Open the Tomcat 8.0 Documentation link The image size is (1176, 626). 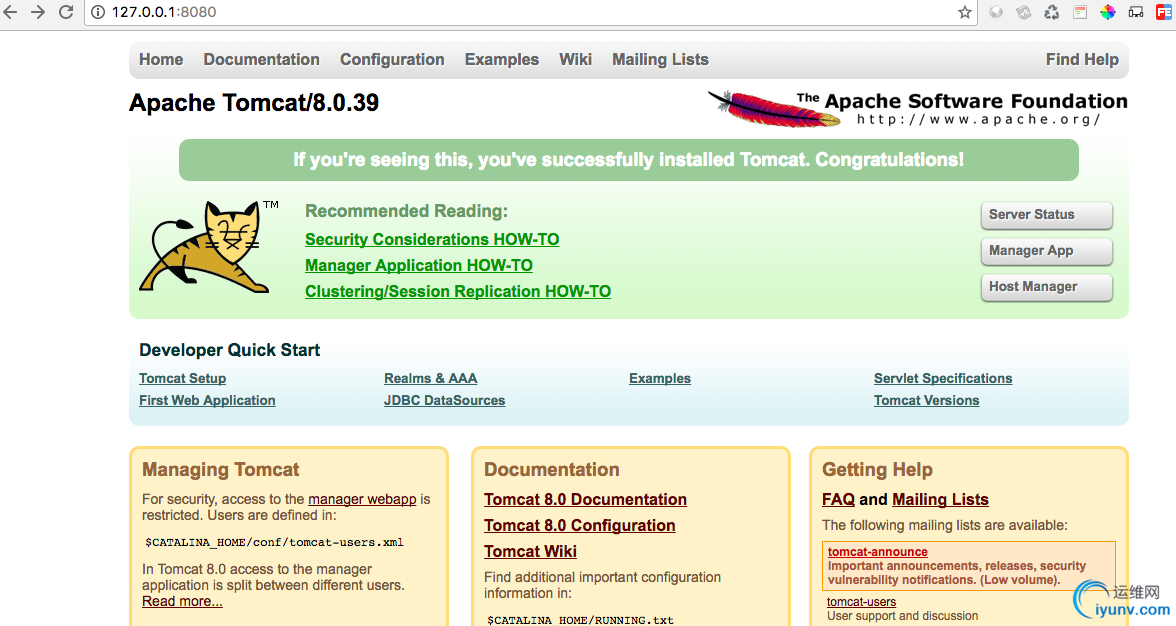coord(585,499)
